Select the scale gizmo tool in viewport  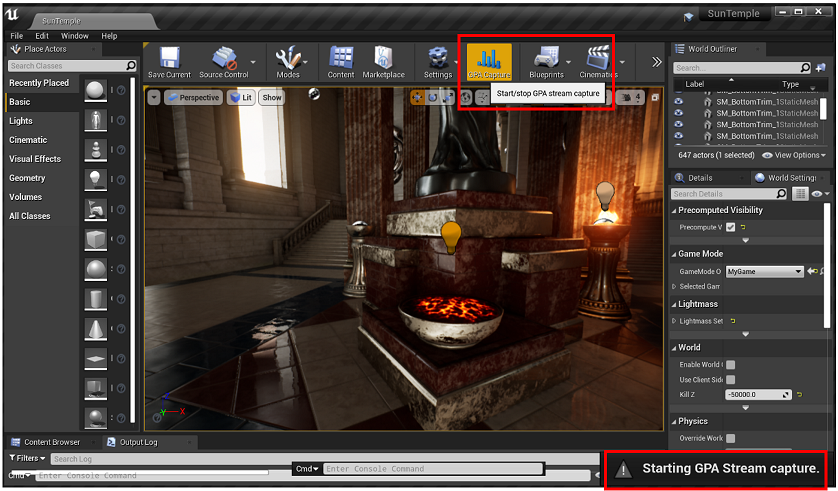click(x=448, y=97)
